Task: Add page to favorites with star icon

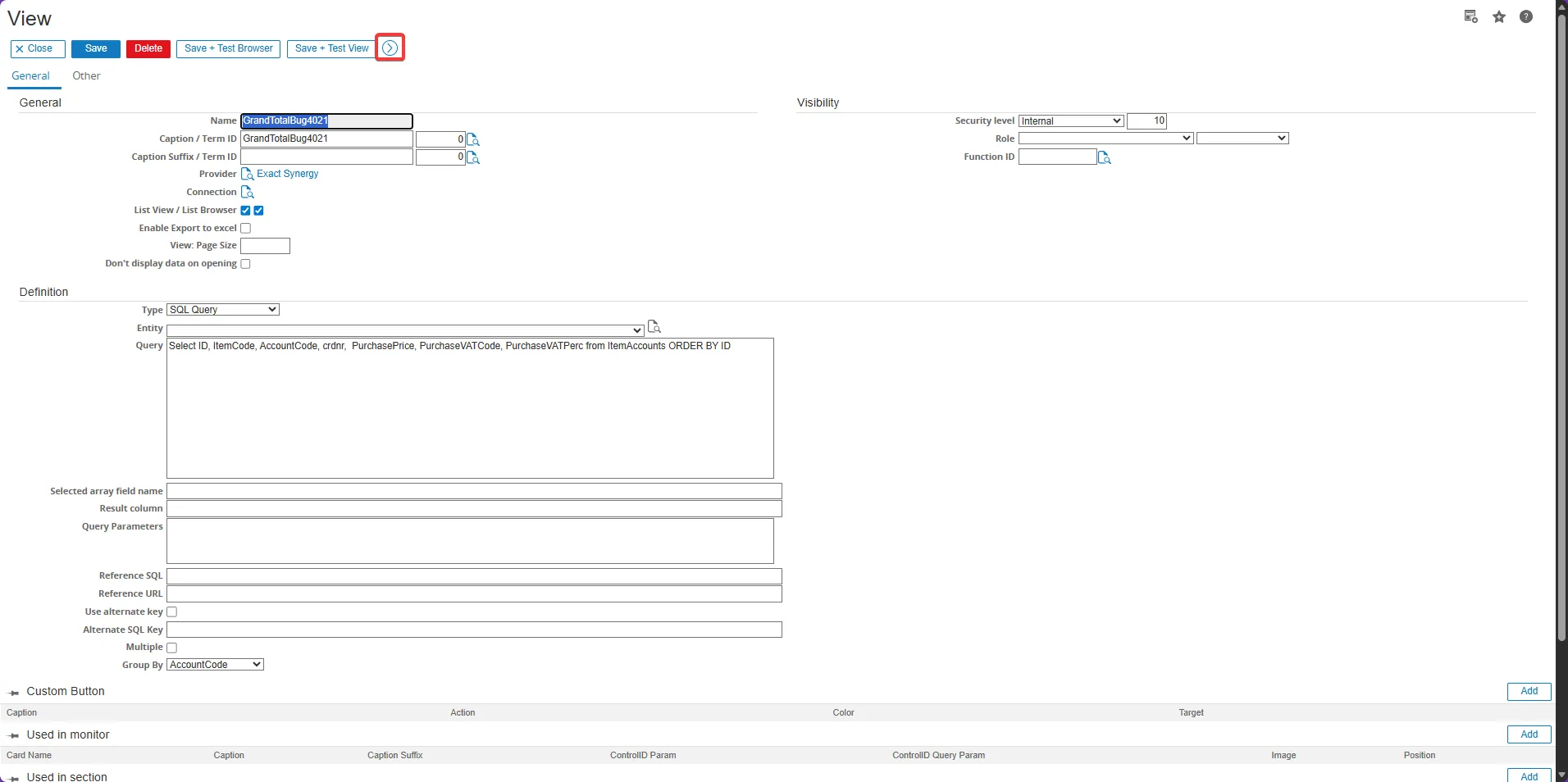Action: pos(1499,17)
